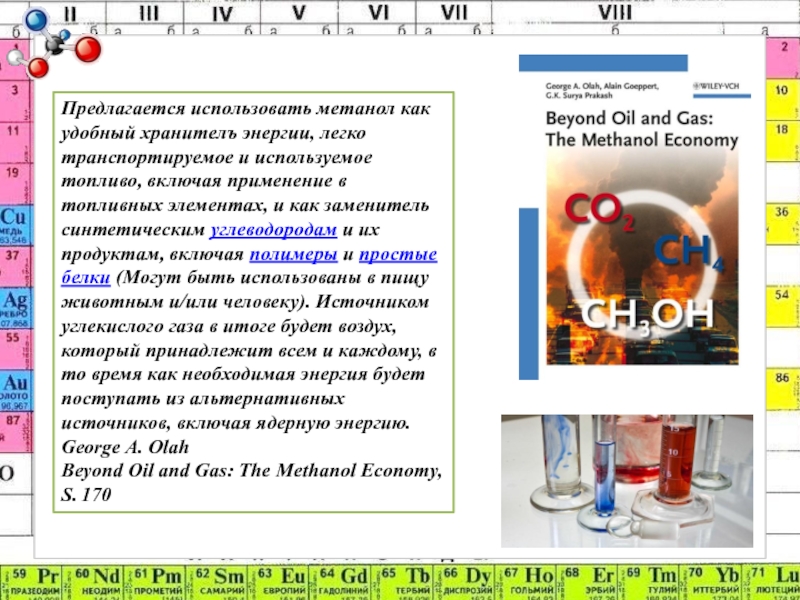Click the group V column header
This screenshot has width=800, height=600.
coord(299,12)
